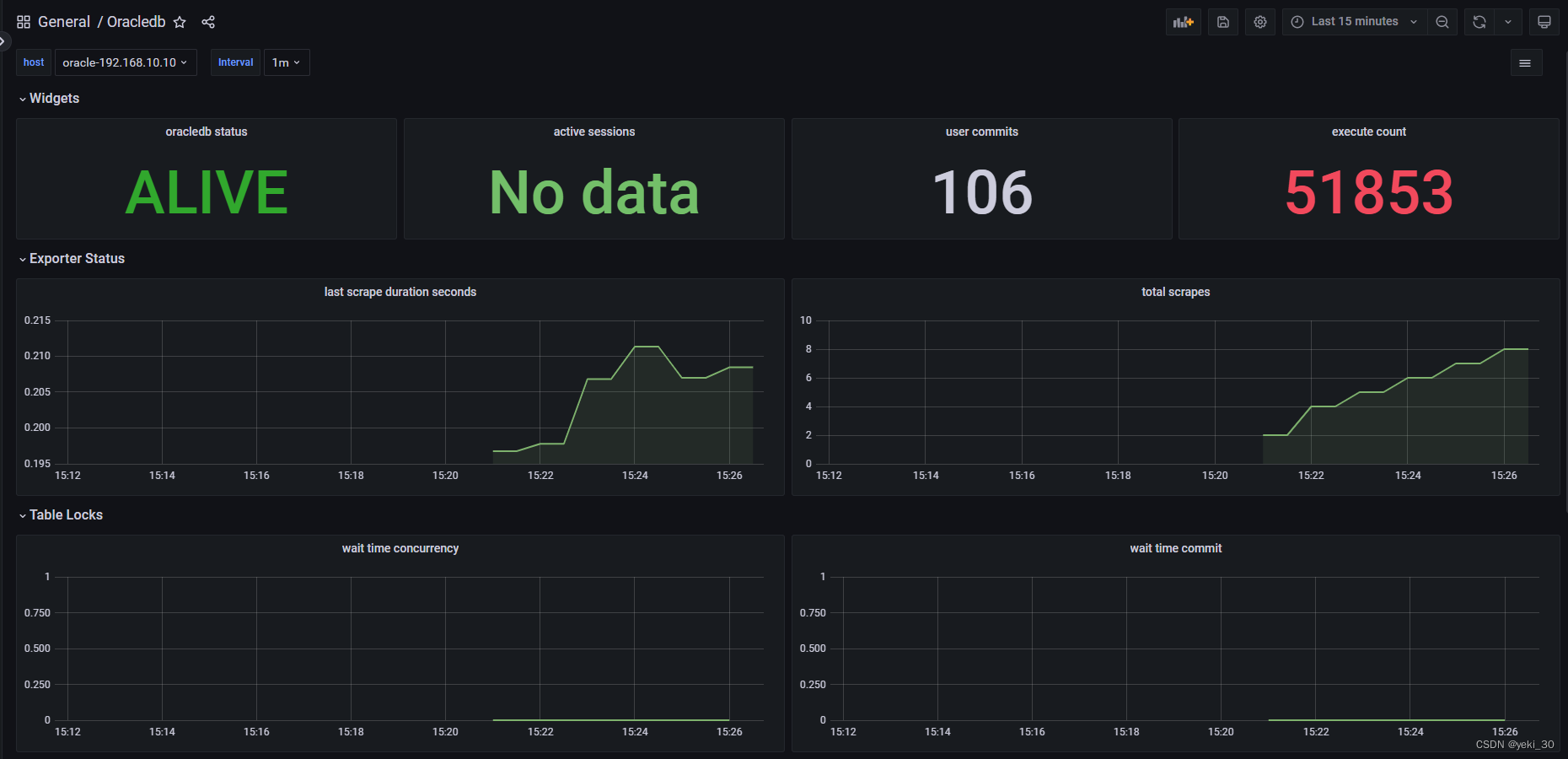The width and height of the screenshot is (1568, 759).
Task: Collapse the Exporter Status row
Action: 72,258
